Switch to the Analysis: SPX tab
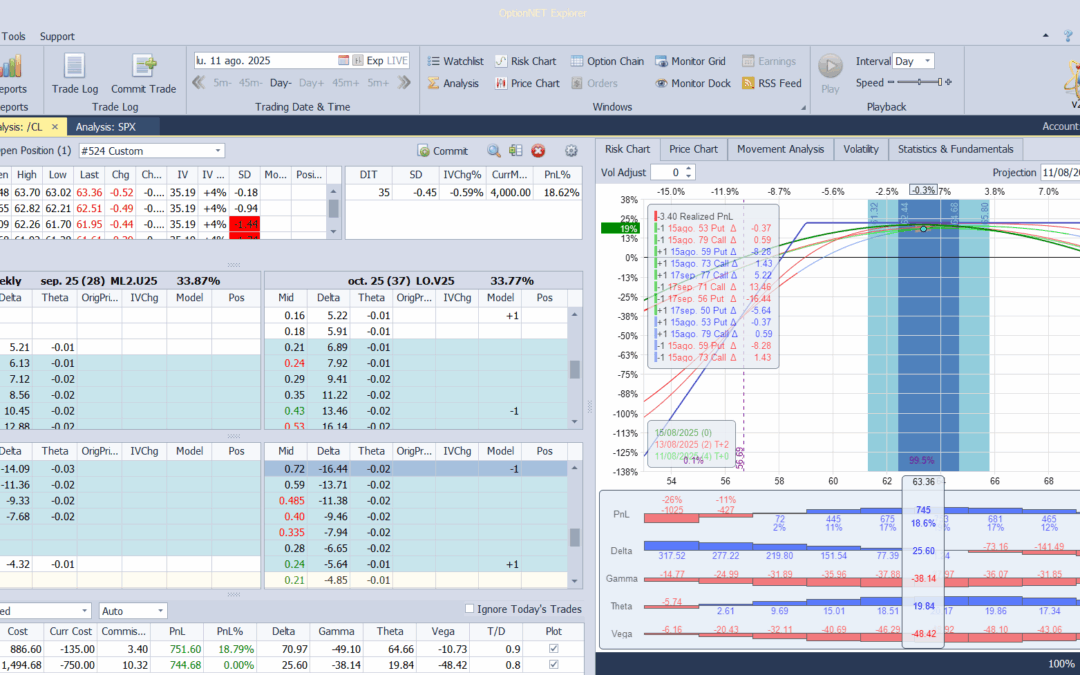The height and width of the screenshot is (675, 1080). coord(105,127)
